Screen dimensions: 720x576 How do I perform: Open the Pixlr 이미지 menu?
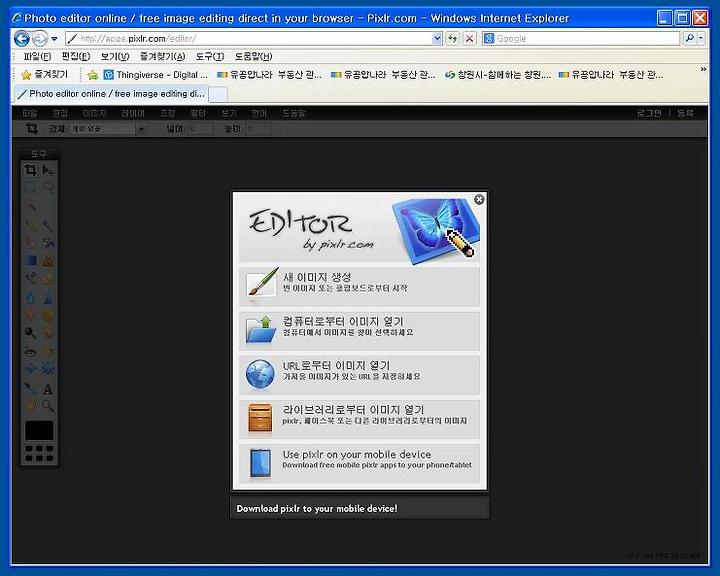coord(95,113)
